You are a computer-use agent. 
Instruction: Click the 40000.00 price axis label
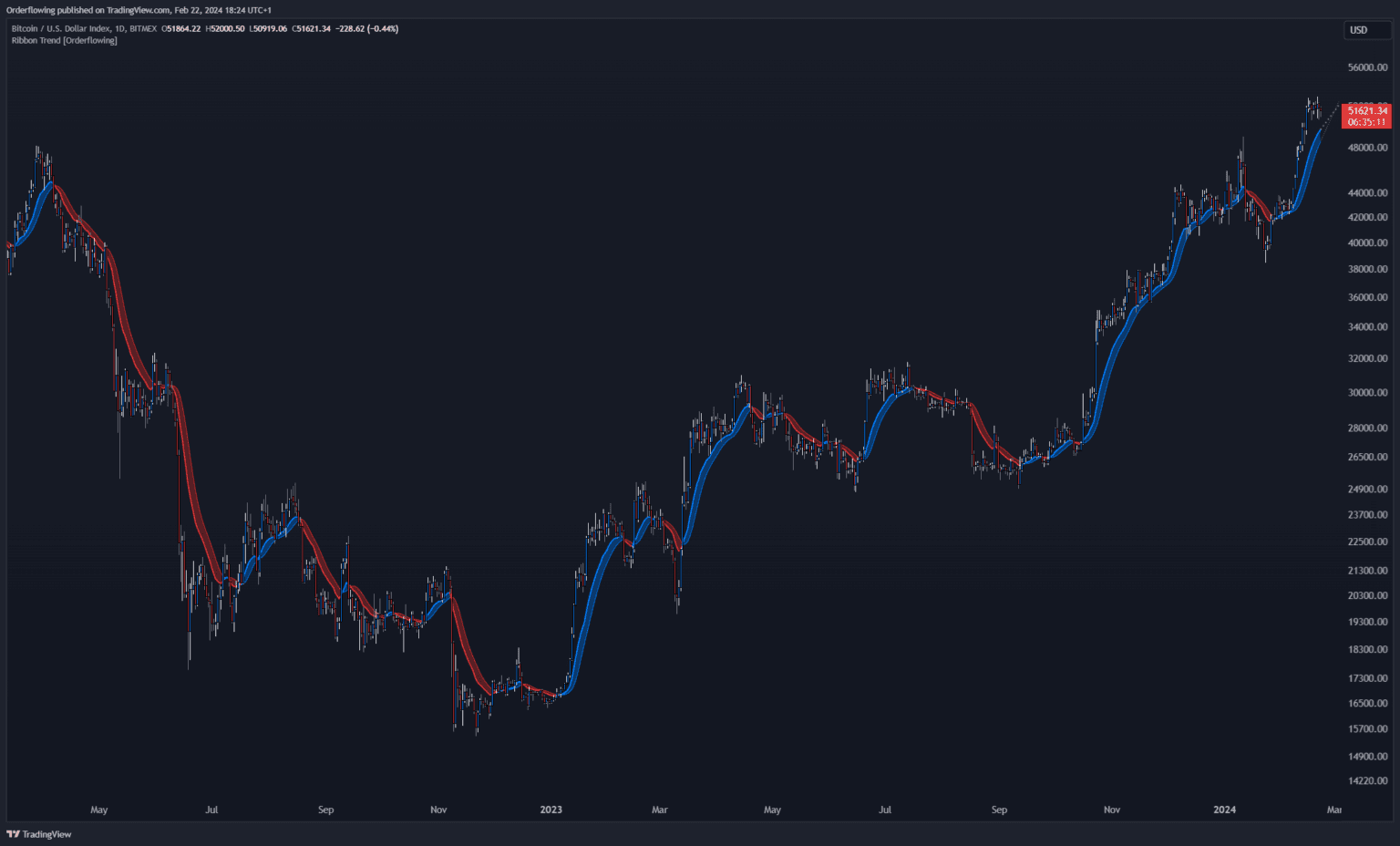pyautogui.click(x=1367, y=242)
